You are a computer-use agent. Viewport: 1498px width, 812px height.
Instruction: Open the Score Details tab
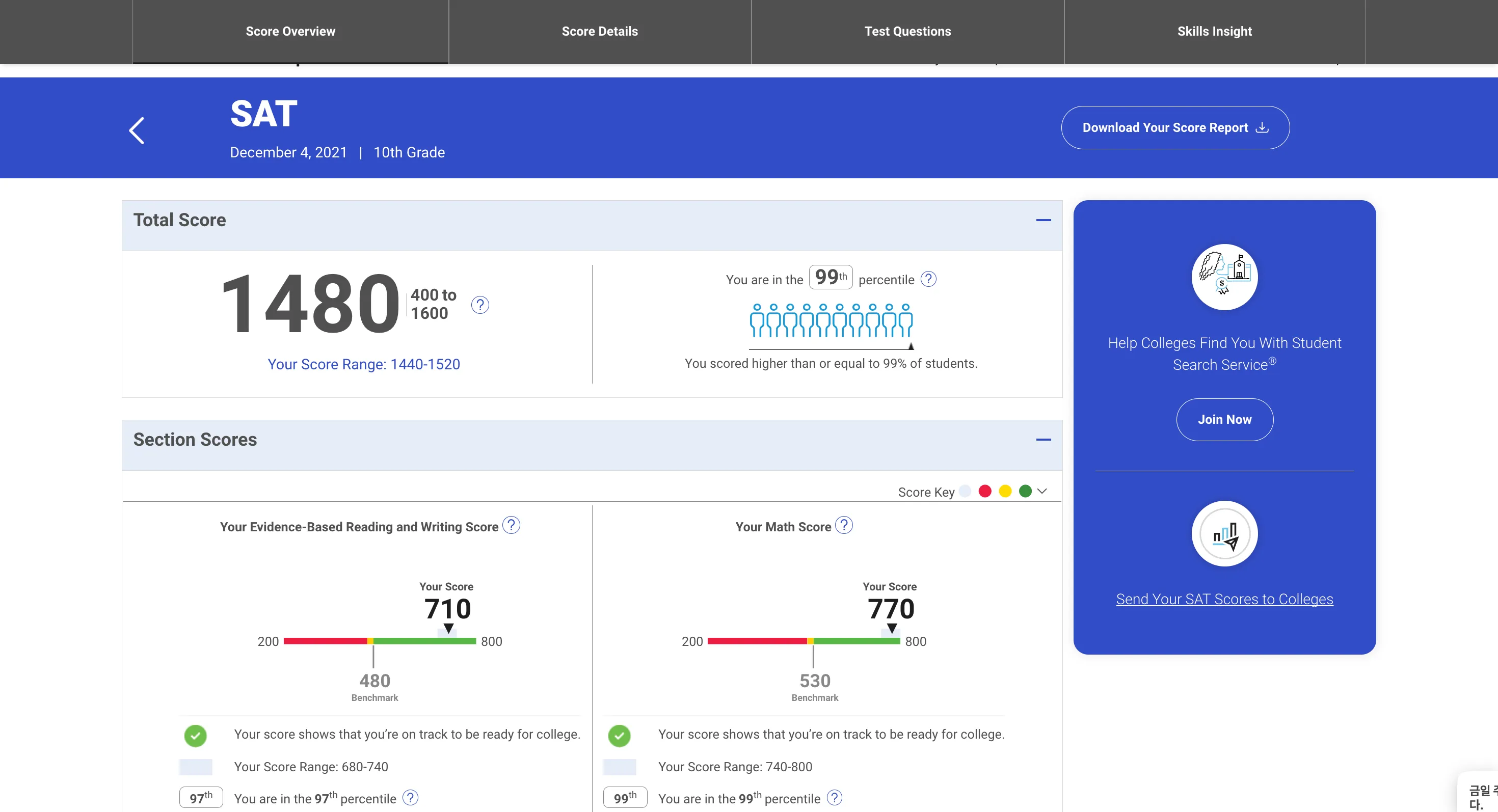click(600, 32)
